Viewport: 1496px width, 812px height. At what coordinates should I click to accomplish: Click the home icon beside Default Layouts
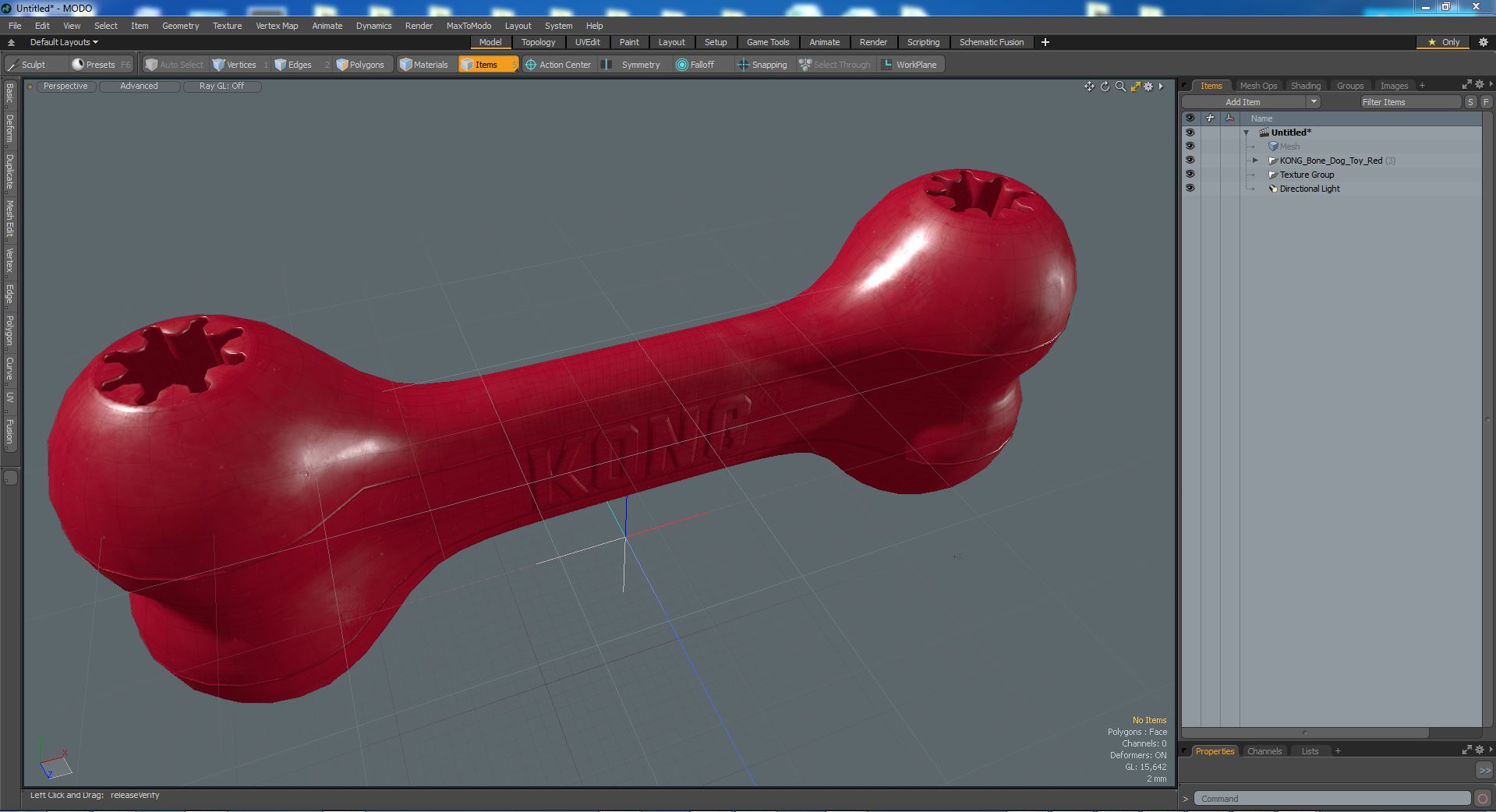pos(11,42)
